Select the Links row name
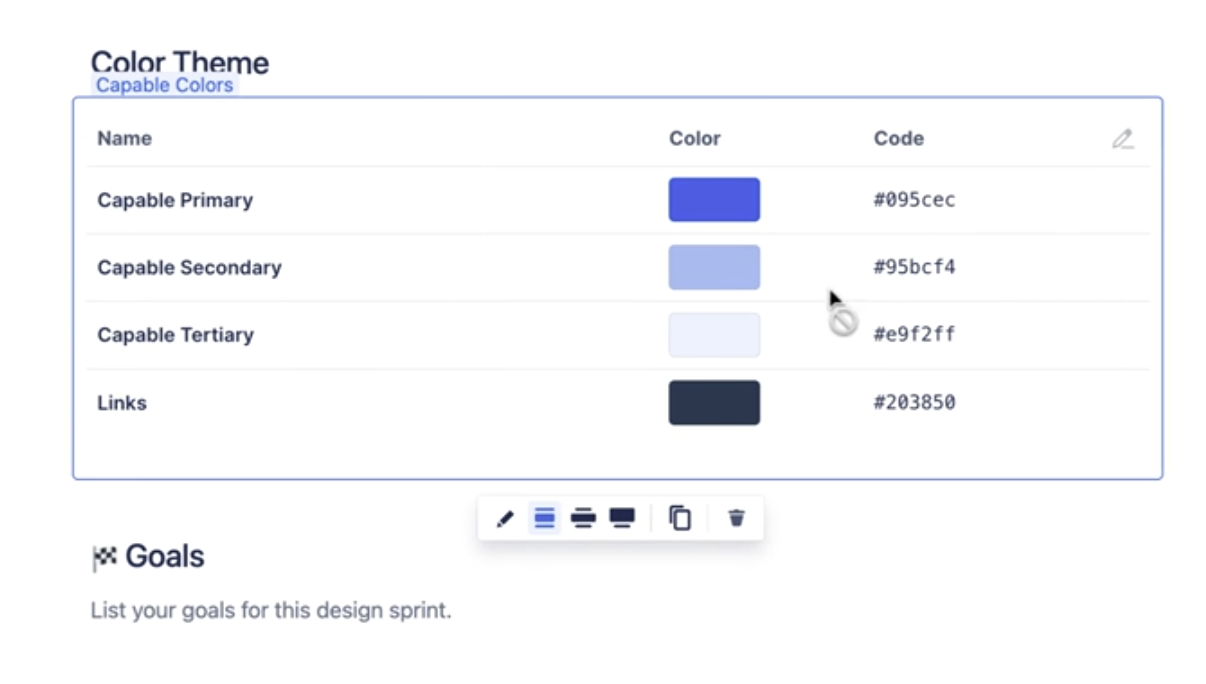 click(122, 403)
